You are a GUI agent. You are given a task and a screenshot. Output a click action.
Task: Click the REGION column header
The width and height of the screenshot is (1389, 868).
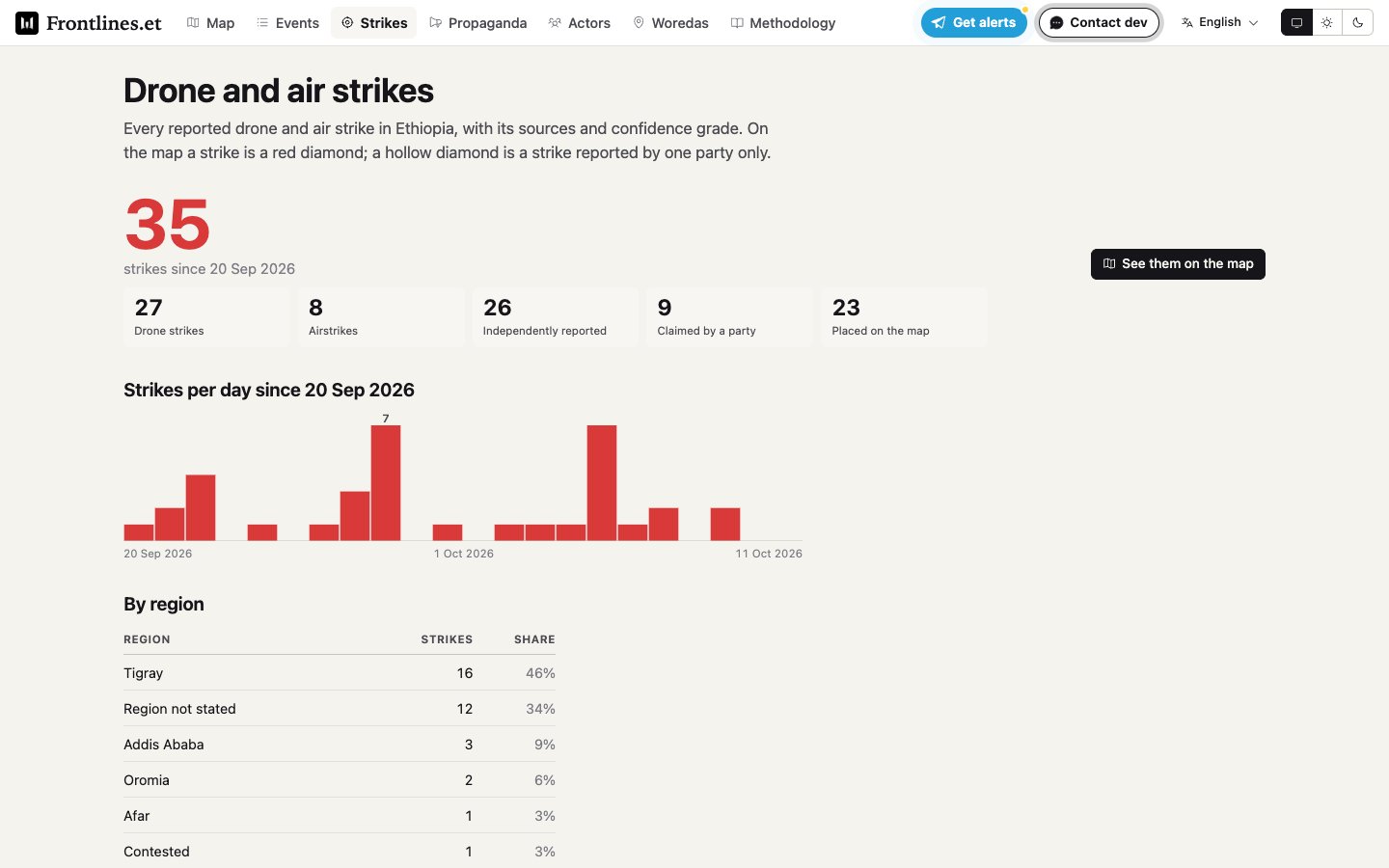147,639
